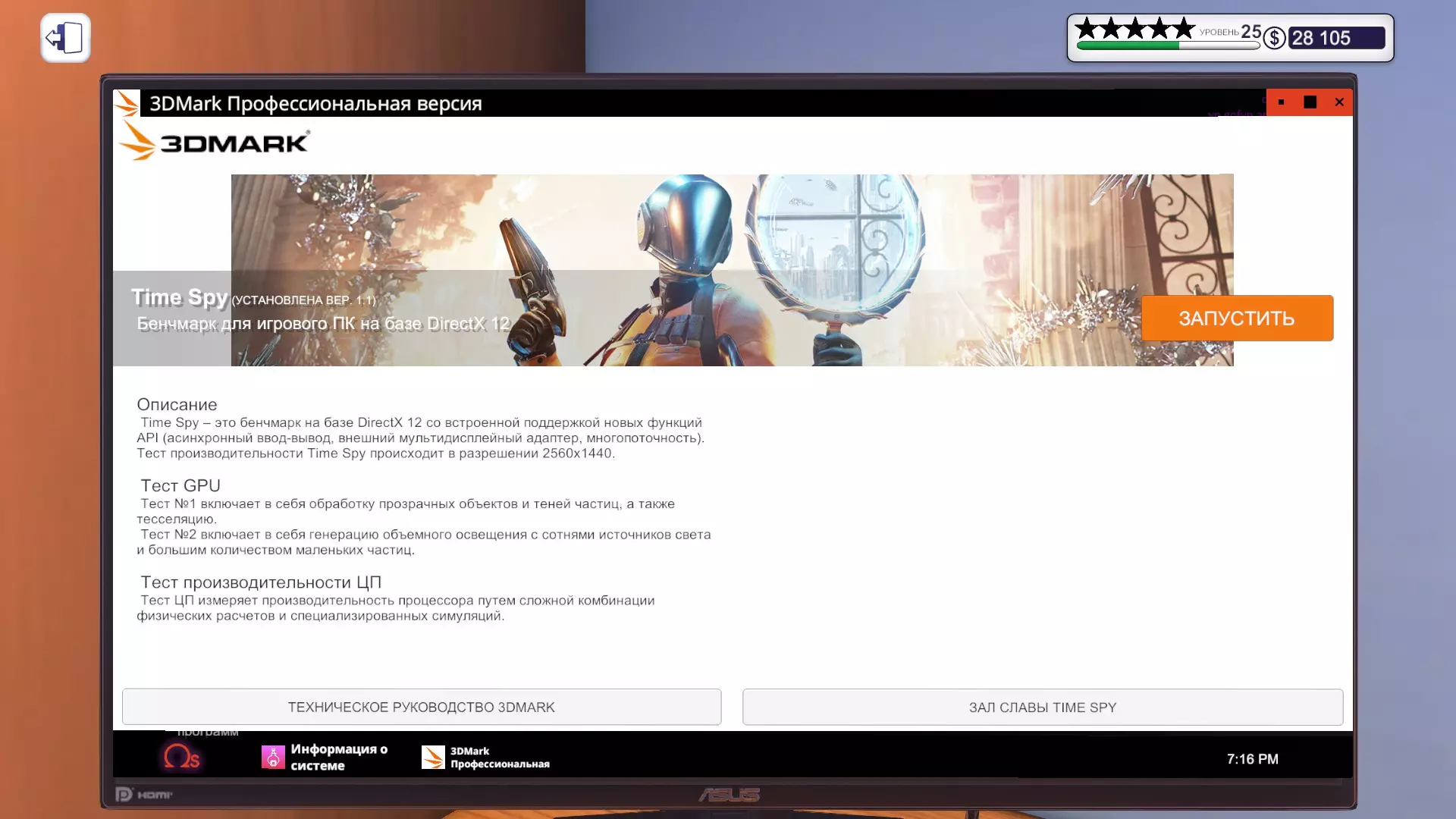Screen dimensions: 1456x819
Task: Click the Информация о системе taskbar label
Action: (338, 757)
